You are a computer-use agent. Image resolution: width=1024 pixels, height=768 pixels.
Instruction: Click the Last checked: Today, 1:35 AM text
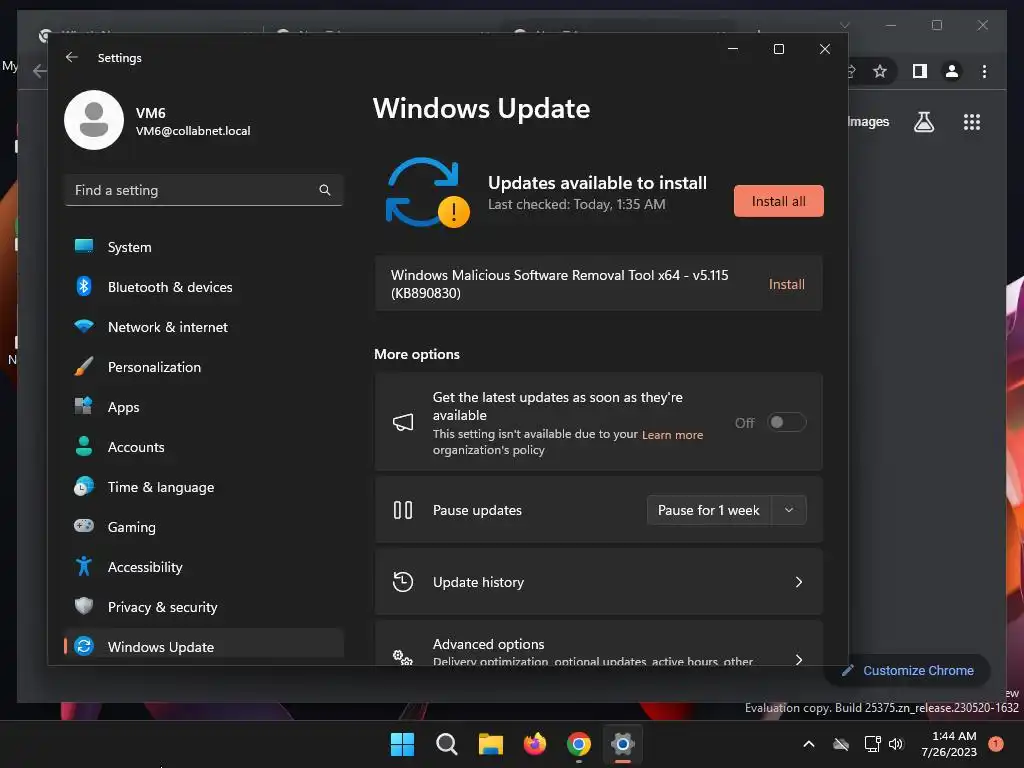click(577, 204)
